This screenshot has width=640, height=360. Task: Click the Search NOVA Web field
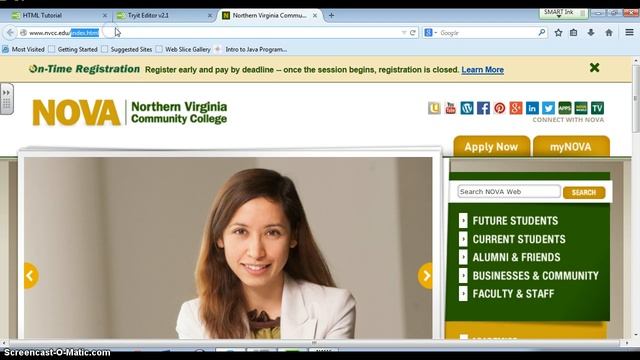[509, 191]
